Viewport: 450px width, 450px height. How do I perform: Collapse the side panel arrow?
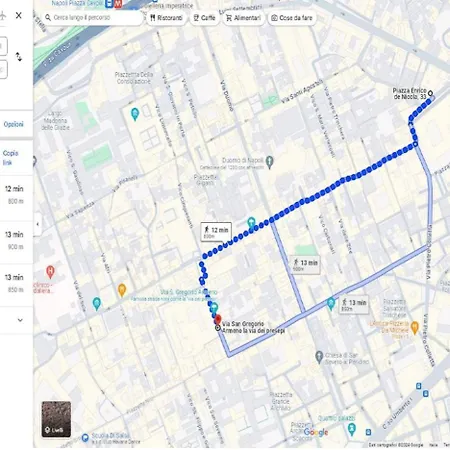click(x=38, y=224)
